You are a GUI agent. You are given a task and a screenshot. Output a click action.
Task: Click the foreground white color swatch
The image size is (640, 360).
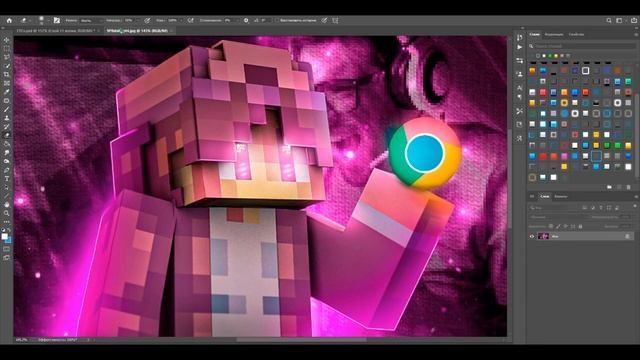[x=4, y=236]
